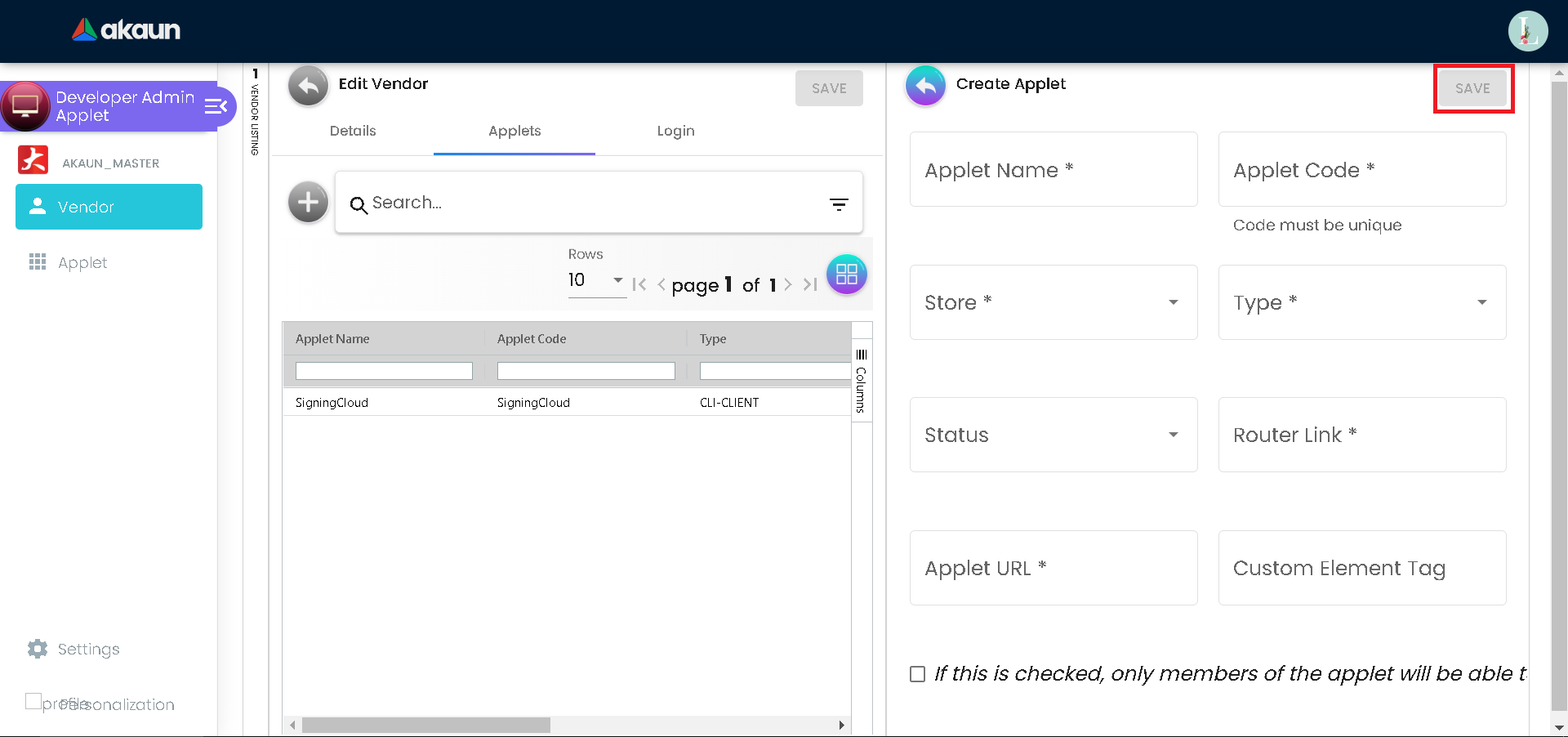Switch to the Details tab
The height and width of the screenshot is (737, 1568).
pyautogui.click(x=353, y=131)
